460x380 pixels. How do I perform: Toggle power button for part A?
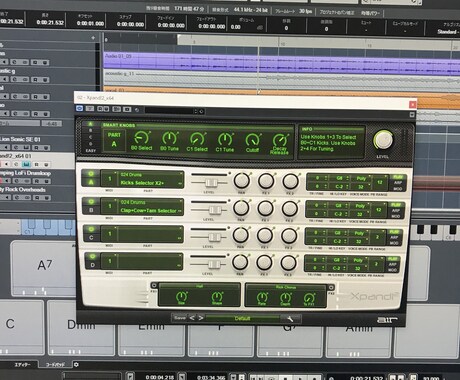(91, 174)
